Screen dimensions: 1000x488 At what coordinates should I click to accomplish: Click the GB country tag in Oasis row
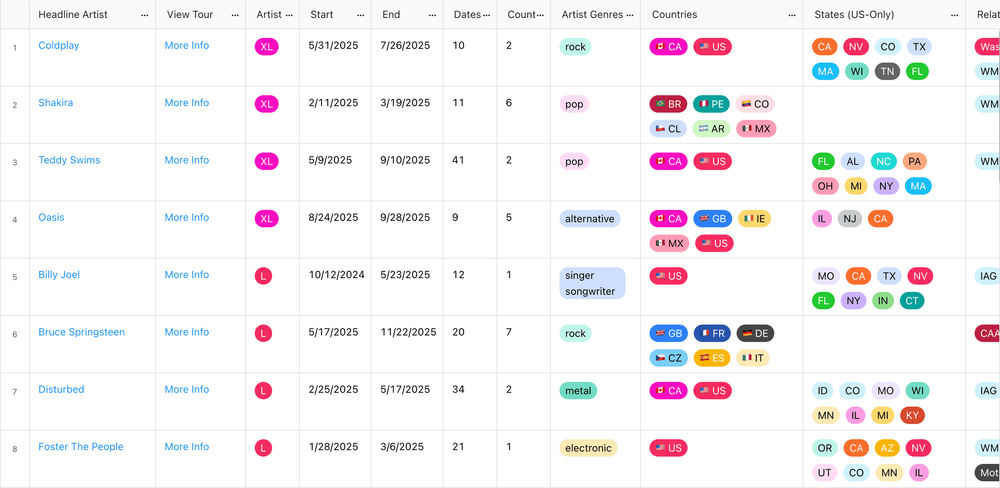713,219
